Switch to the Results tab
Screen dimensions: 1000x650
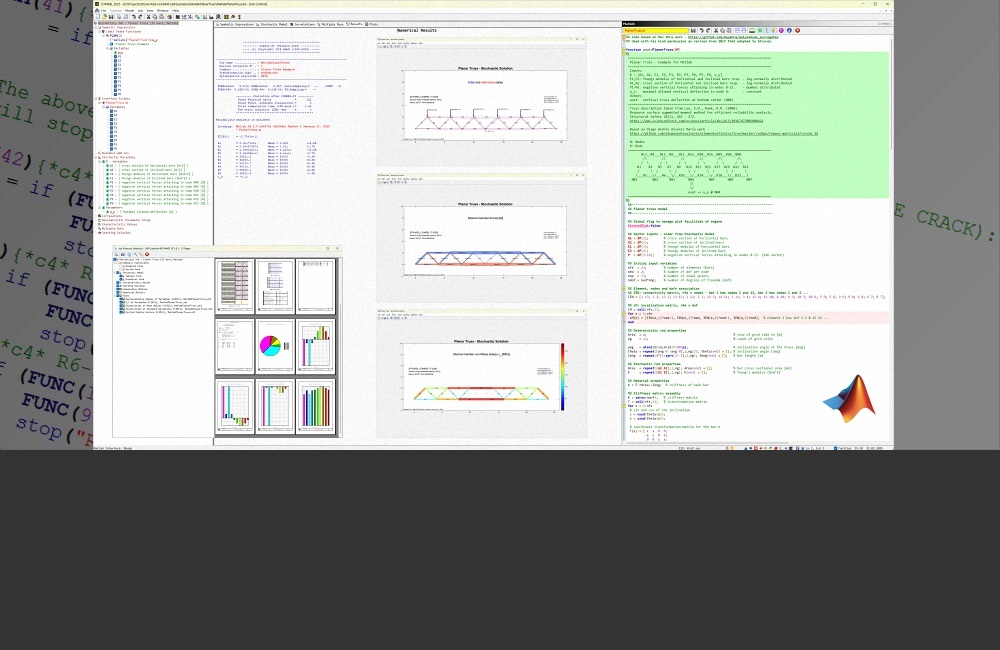click(355, 24)
